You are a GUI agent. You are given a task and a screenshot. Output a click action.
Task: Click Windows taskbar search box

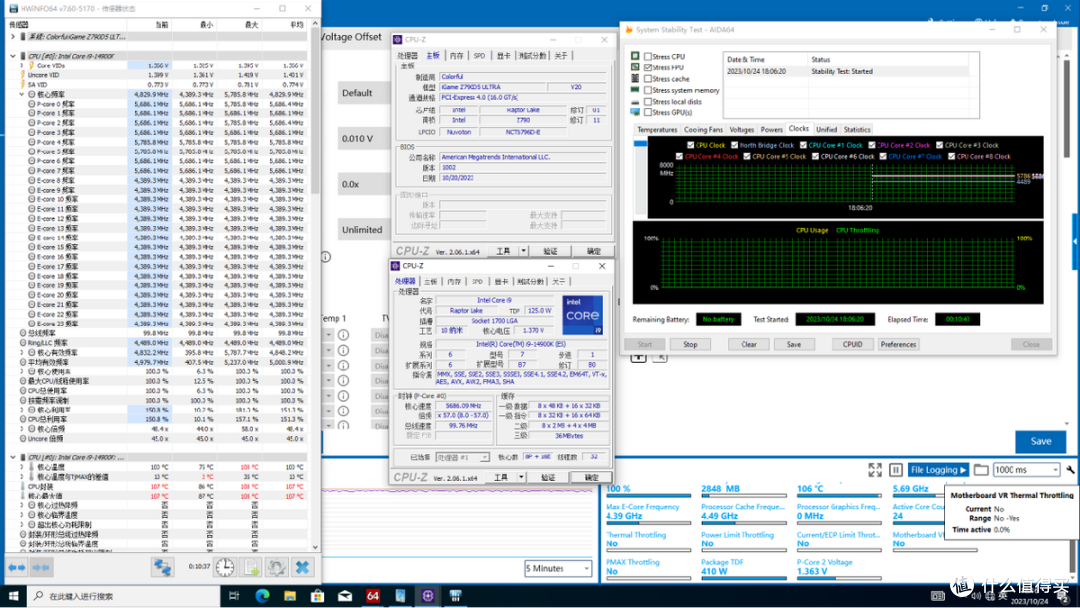pyautogui.click(x=124, y=596)
